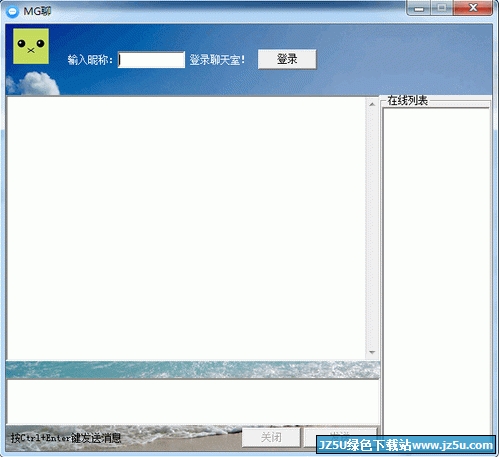The image size is (499, 457).
Task: Click the 按Ctrl+Enter键发送消息 hint text
Action: (66, 438)
